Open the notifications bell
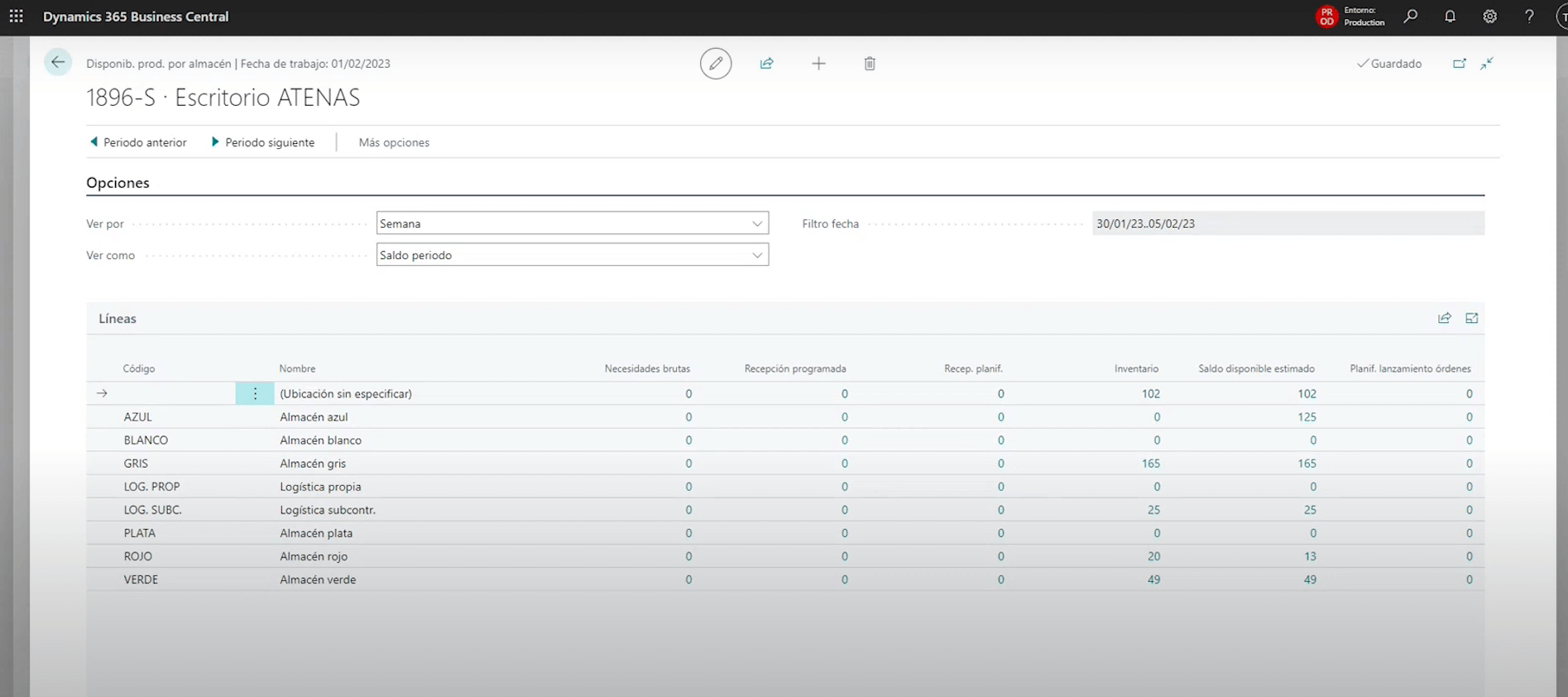The image size is (1568, 697). click(1450, 17)
